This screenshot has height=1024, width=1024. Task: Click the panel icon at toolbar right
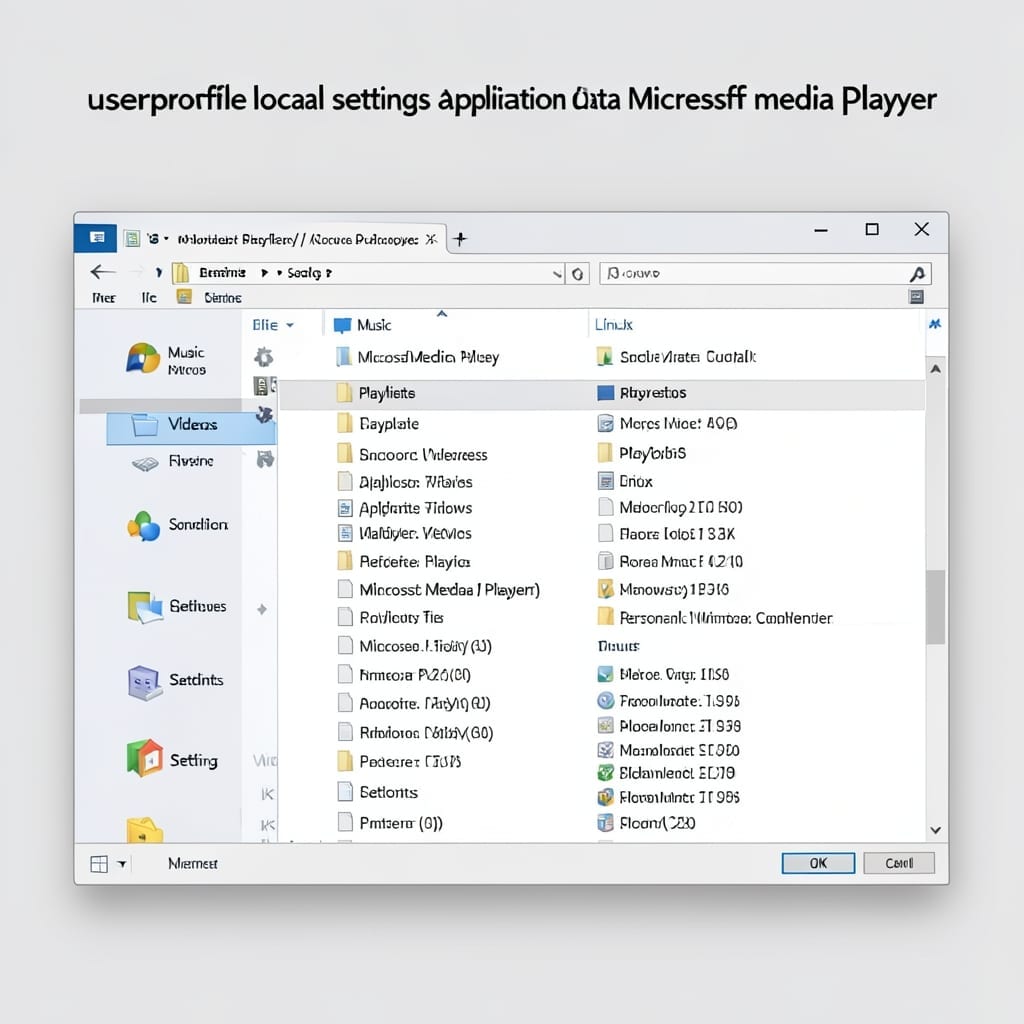point(916,297)
